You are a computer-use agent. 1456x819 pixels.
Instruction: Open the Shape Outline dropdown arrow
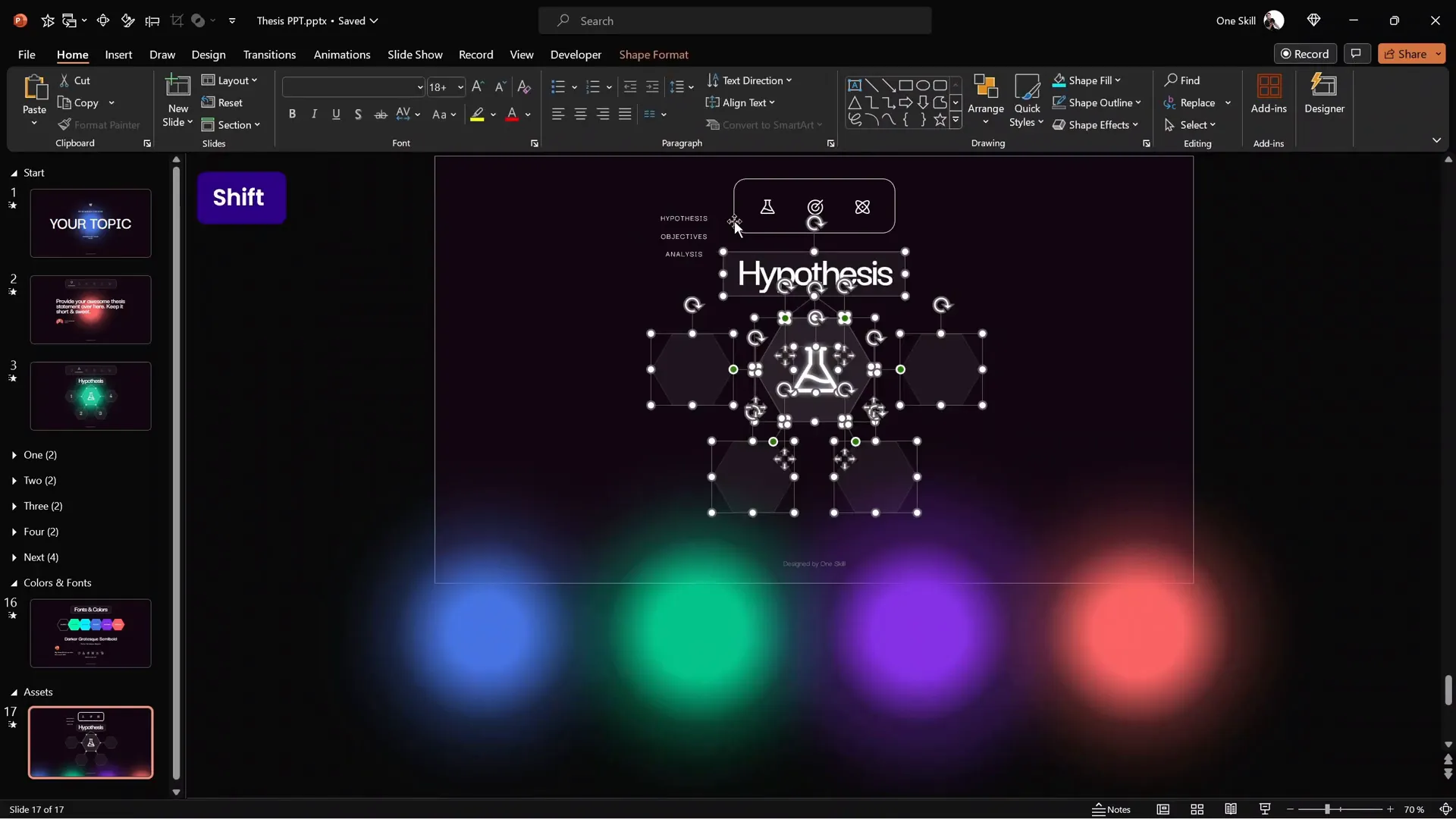(x=1138, y=102)
